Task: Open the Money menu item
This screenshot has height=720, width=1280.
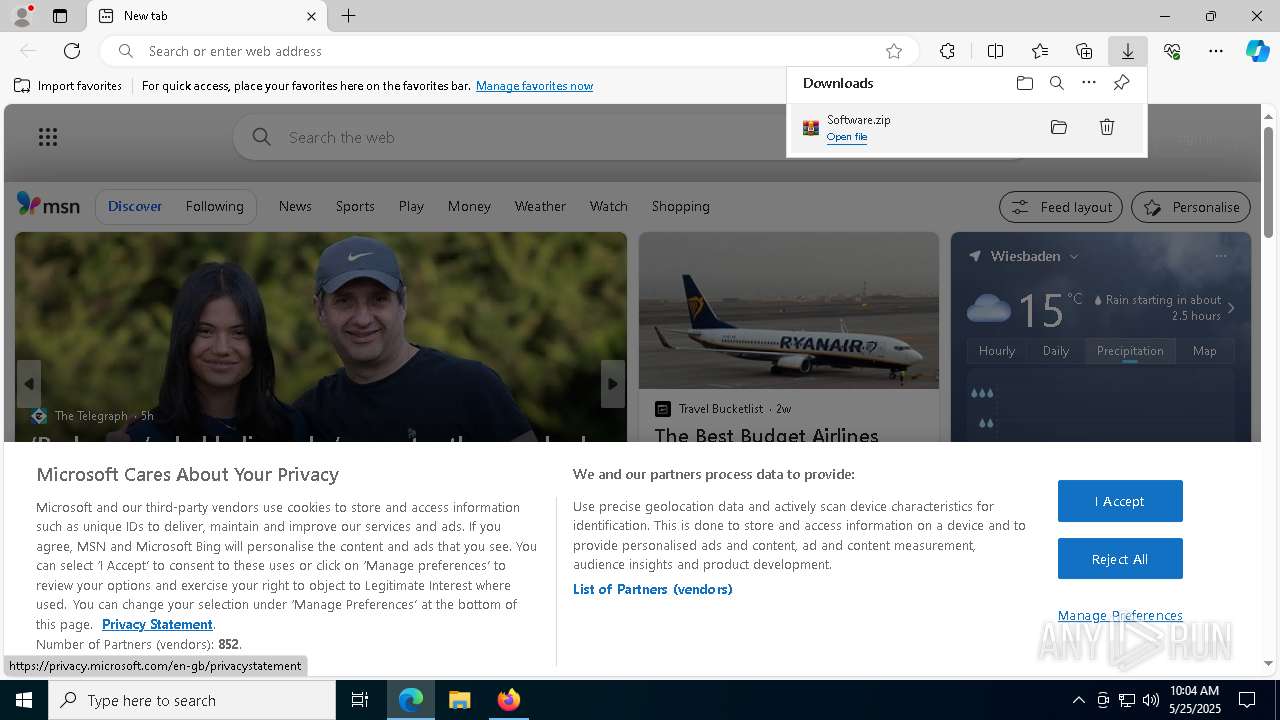Action: 469,206
